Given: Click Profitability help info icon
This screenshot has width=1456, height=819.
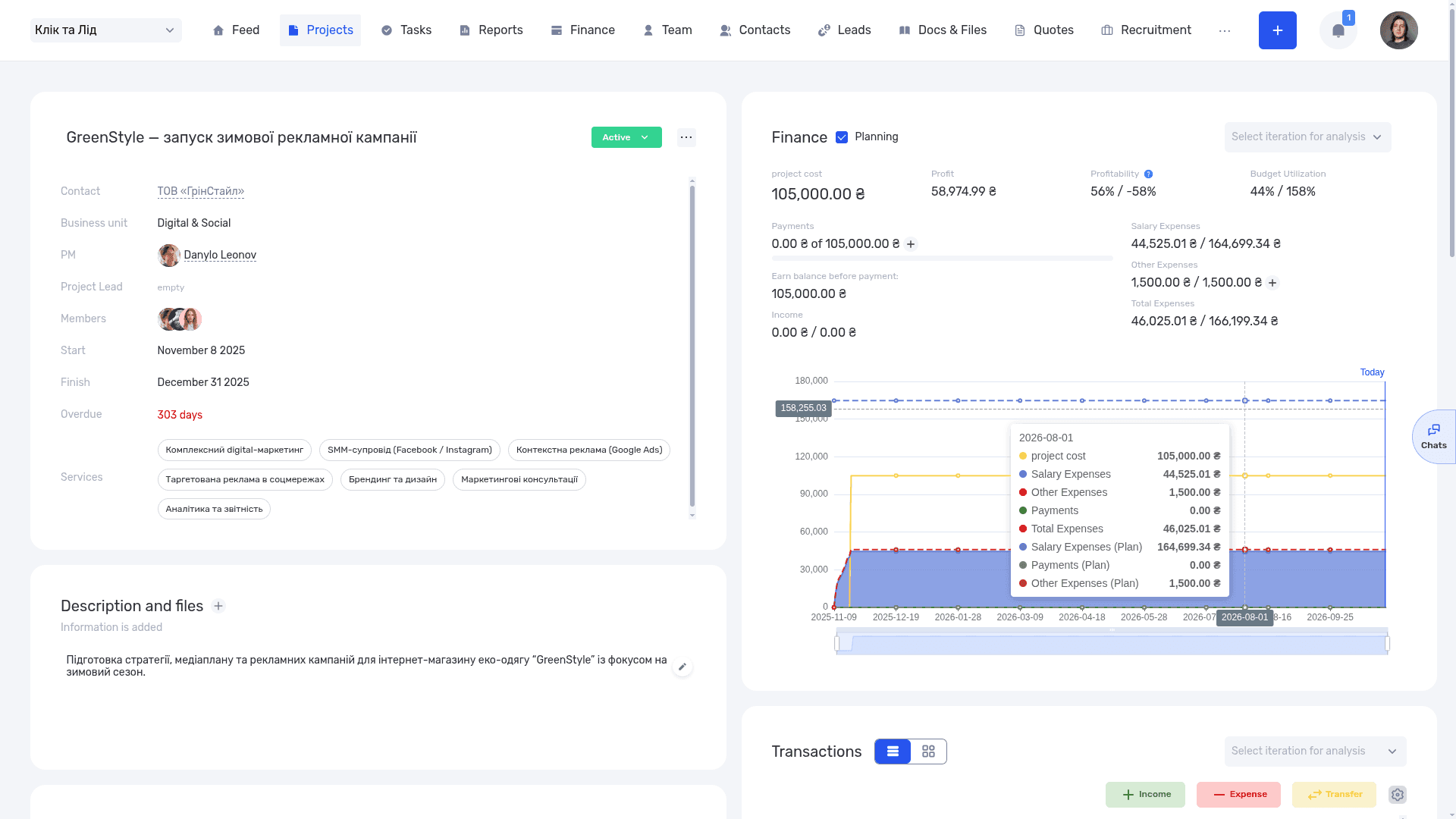Looking at the screenshot, I should (x=1148, y=174).
